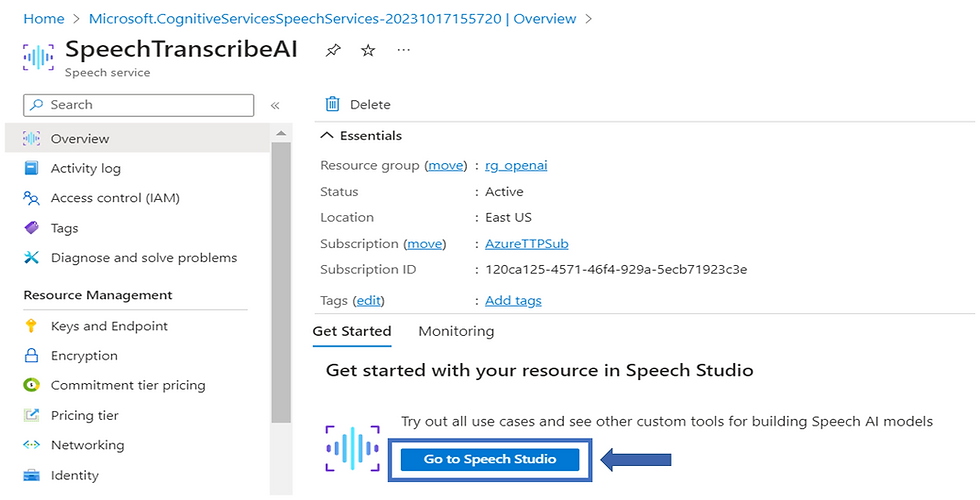Focus the sidebar Search field
980x500 pixels.
click(139, 105)
